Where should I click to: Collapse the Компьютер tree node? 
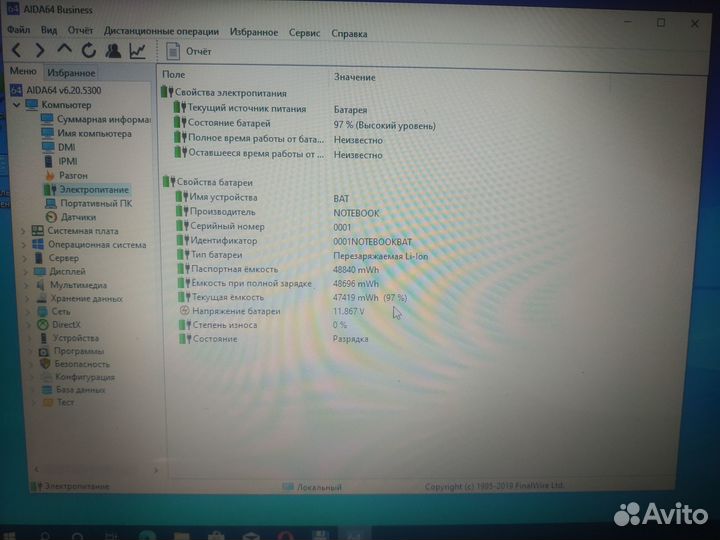pos(17,105)
